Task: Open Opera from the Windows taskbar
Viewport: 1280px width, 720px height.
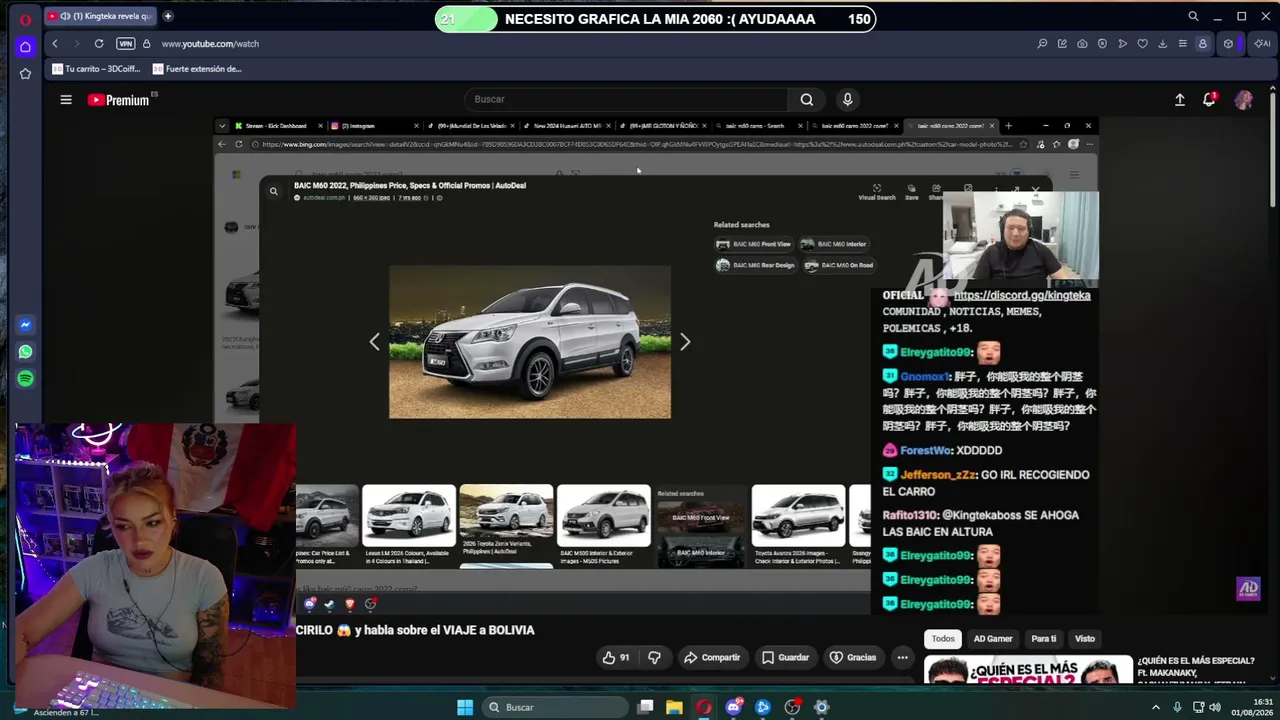Action: [x=704, y=707]
